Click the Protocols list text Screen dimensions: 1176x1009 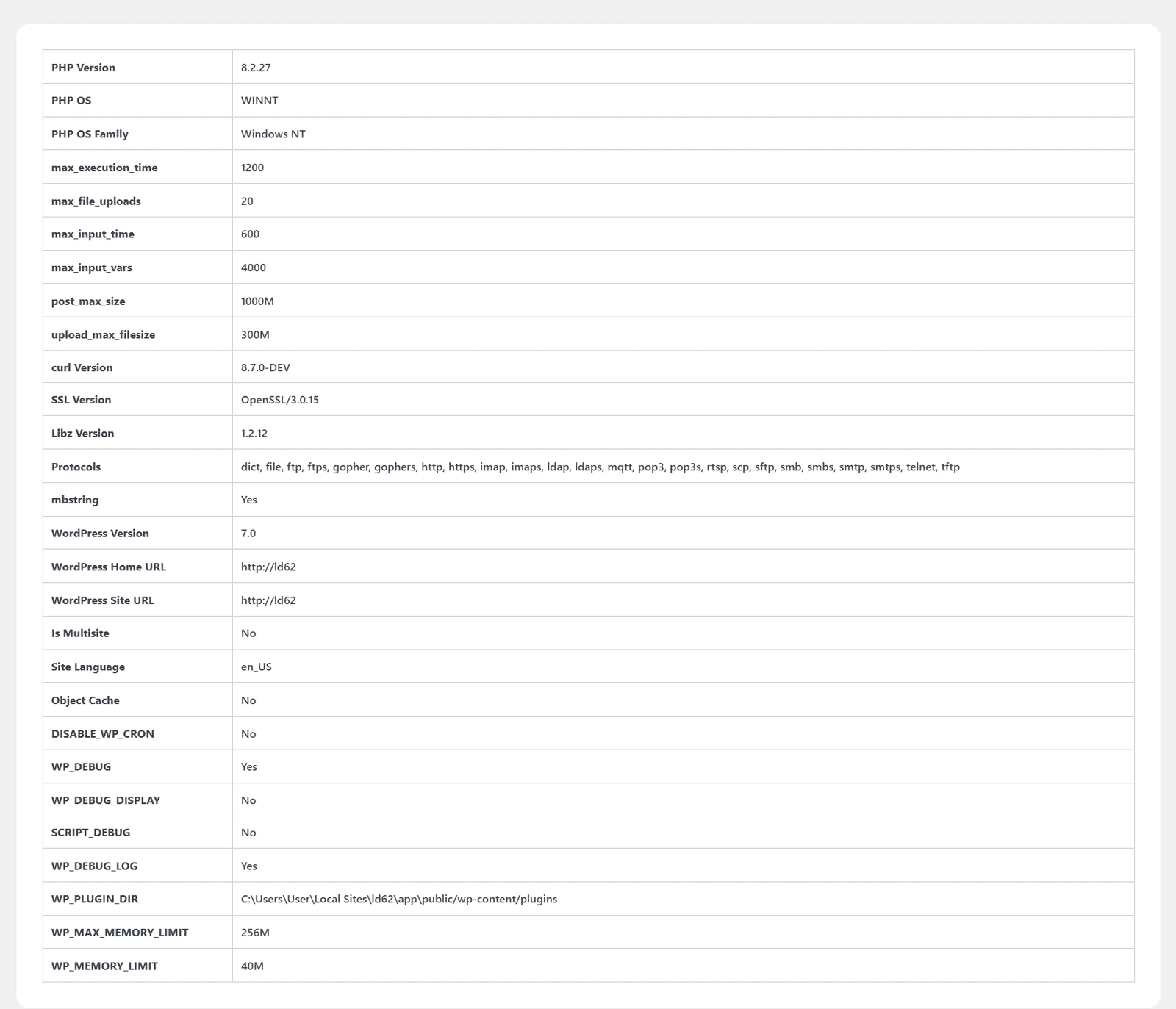(x=600, y=467)
